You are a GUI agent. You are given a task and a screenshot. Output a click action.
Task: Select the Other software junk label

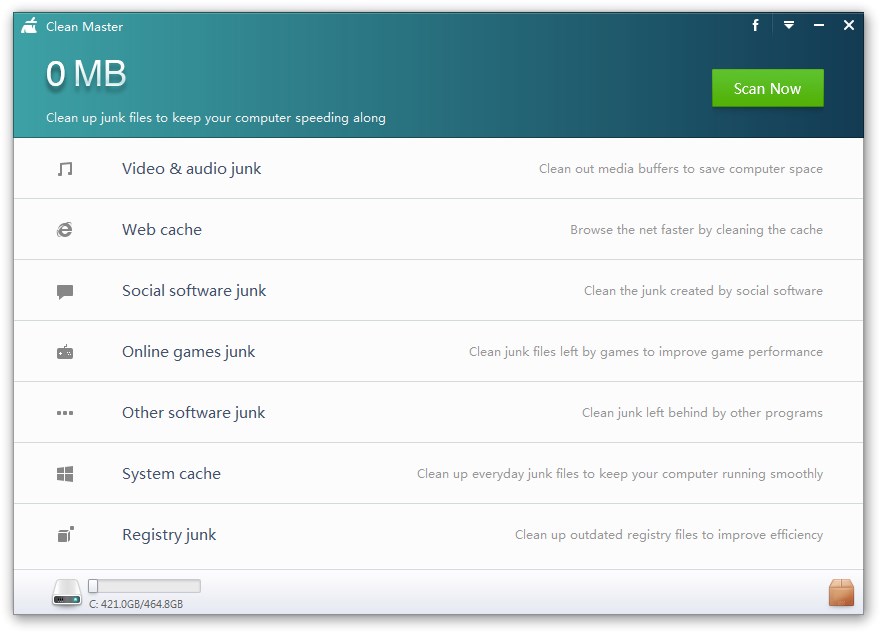coord(193,413)
